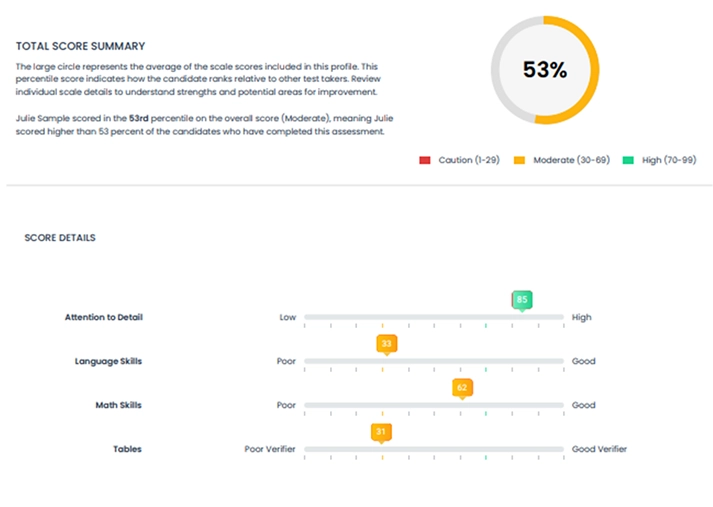Click the 31 Tables score marker

[x=381, y=431]
